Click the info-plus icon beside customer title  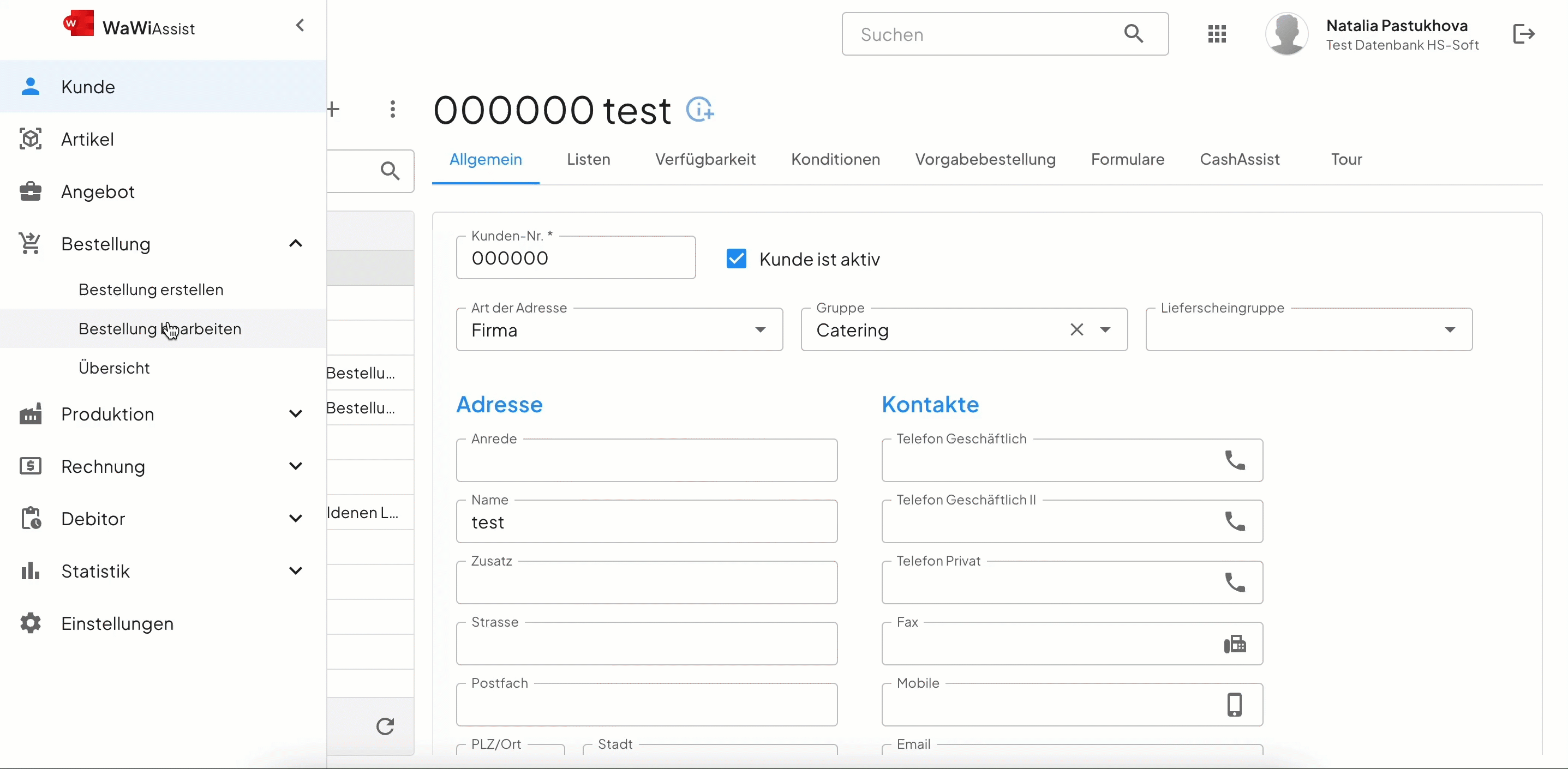[700, 110]
